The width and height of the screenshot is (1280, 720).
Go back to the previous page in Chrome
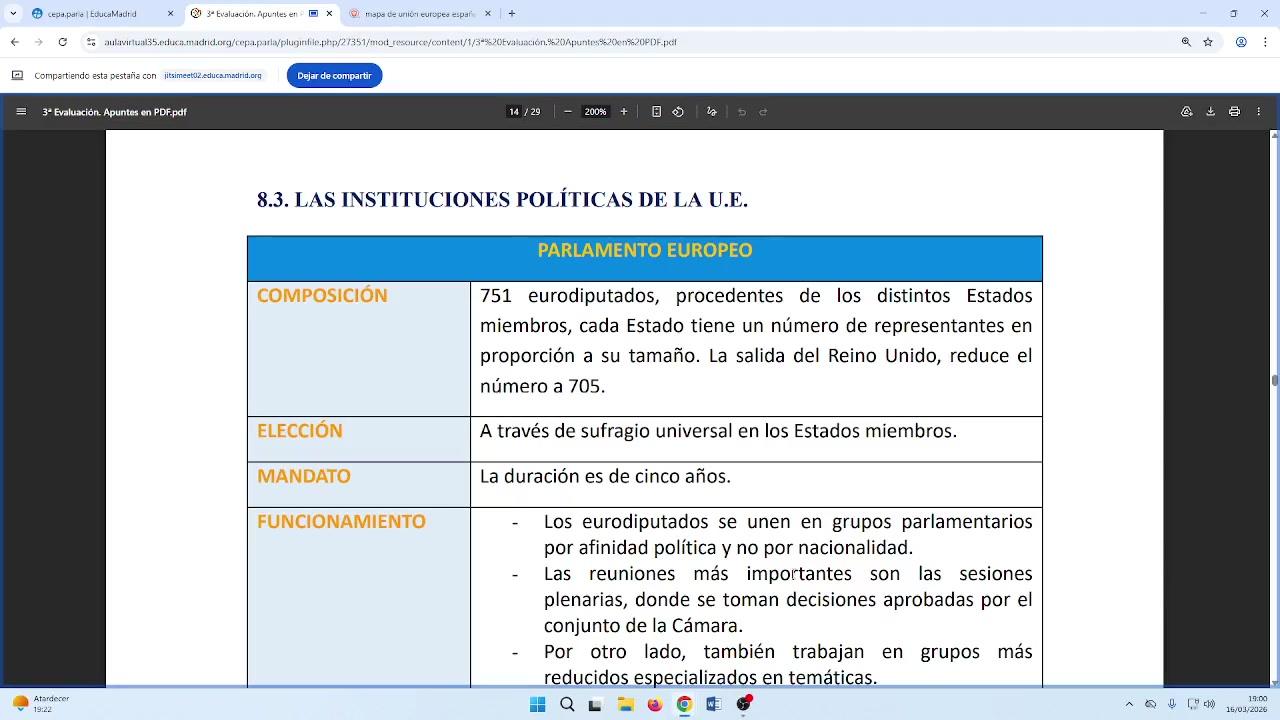[x=14, y=42]
